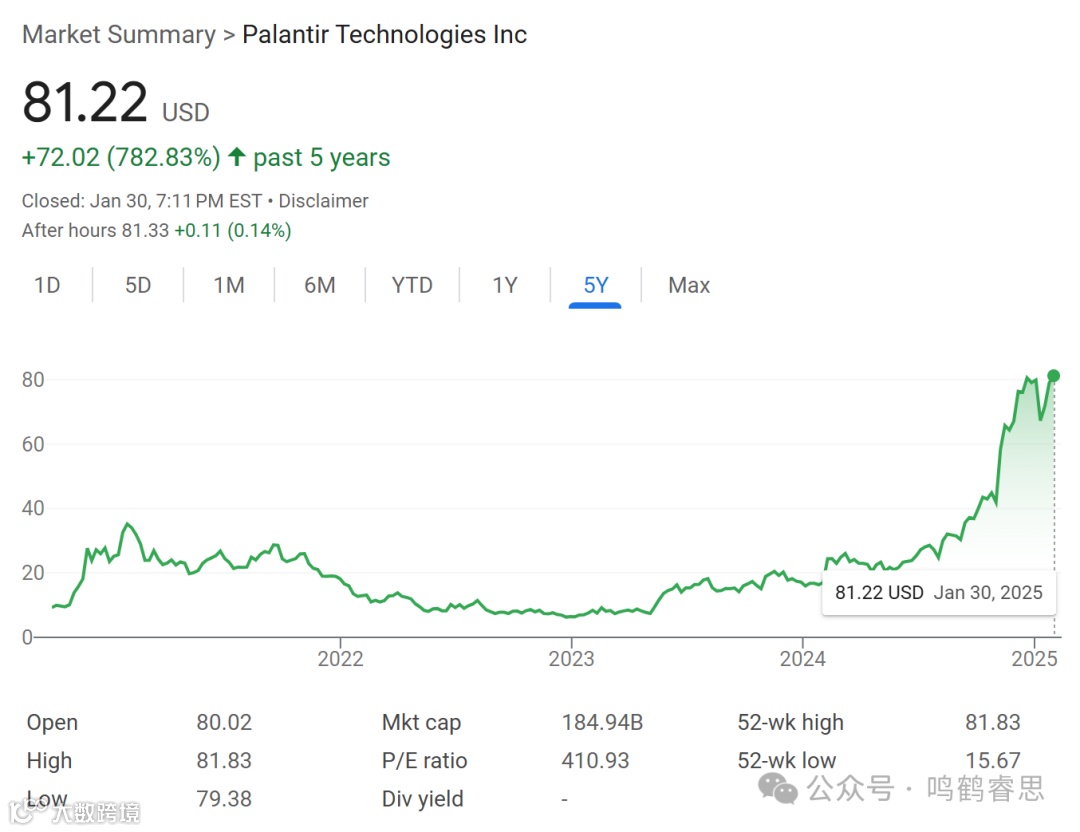Click the 2024 label on timeline axis
The height and width of the screenshot is (832, 1080).
[803, 658]
